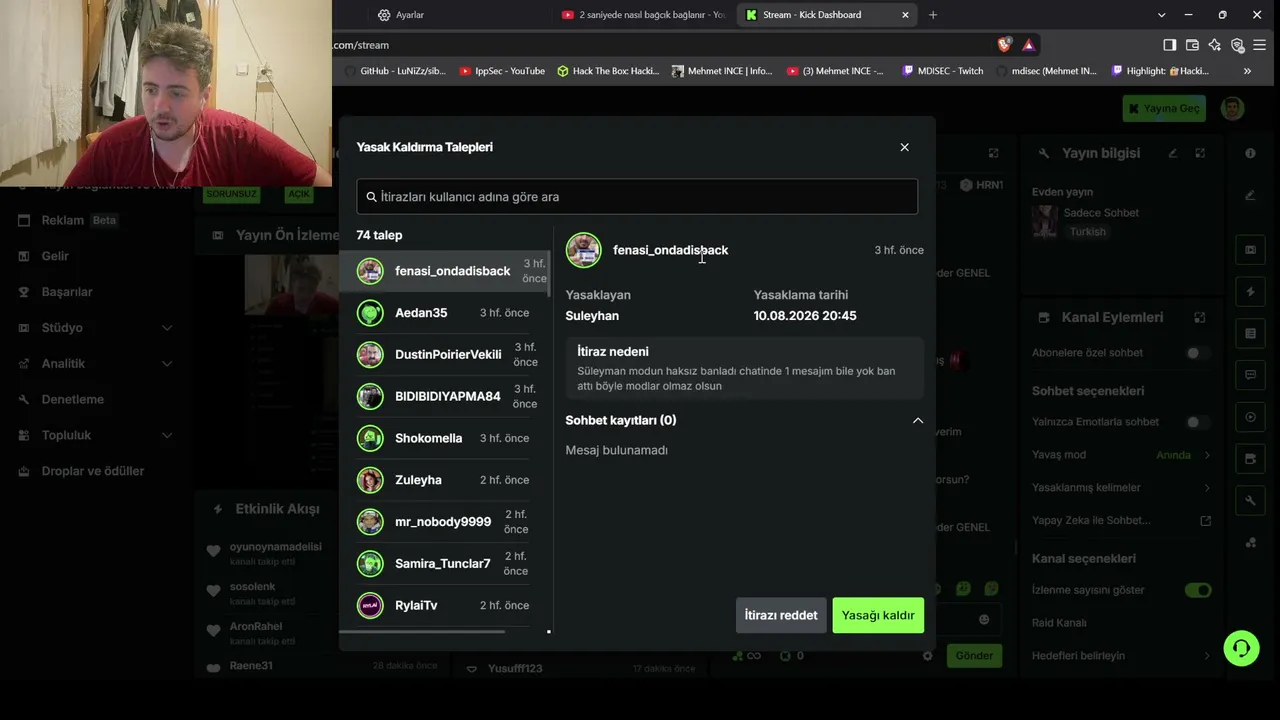Open the Leo AI sparkle icon
The width and height of the screenshot is (1280, 720).
click(1215, 45)
